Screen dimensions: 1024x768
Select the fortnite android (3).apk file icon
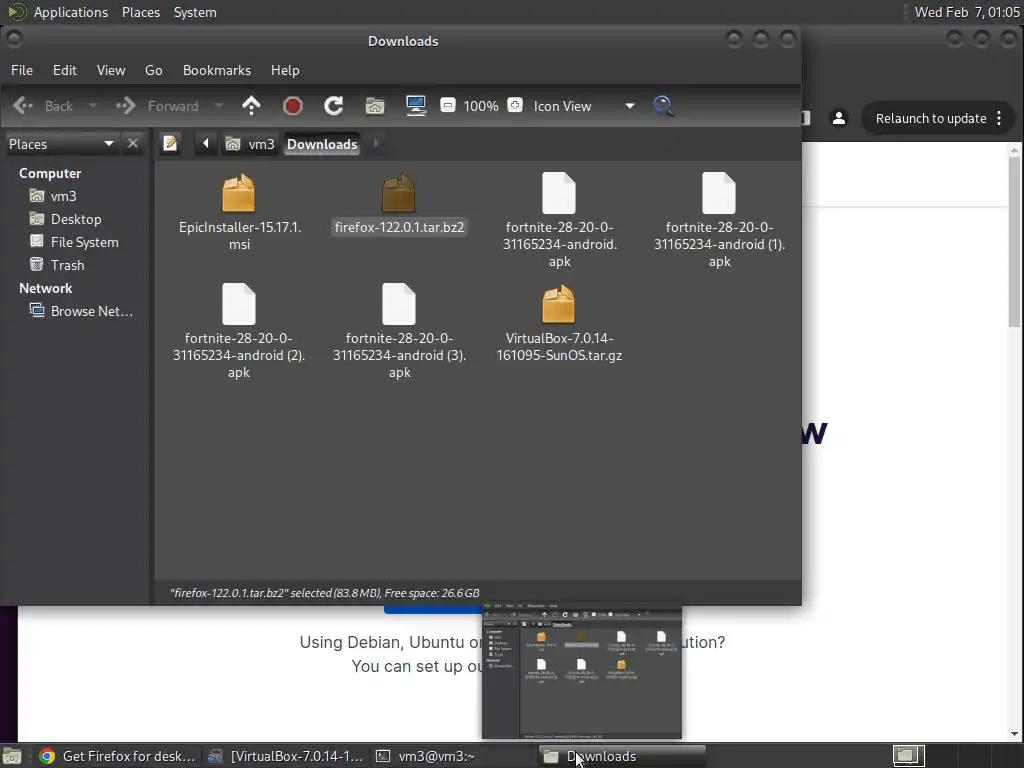[x=398, y=304]
